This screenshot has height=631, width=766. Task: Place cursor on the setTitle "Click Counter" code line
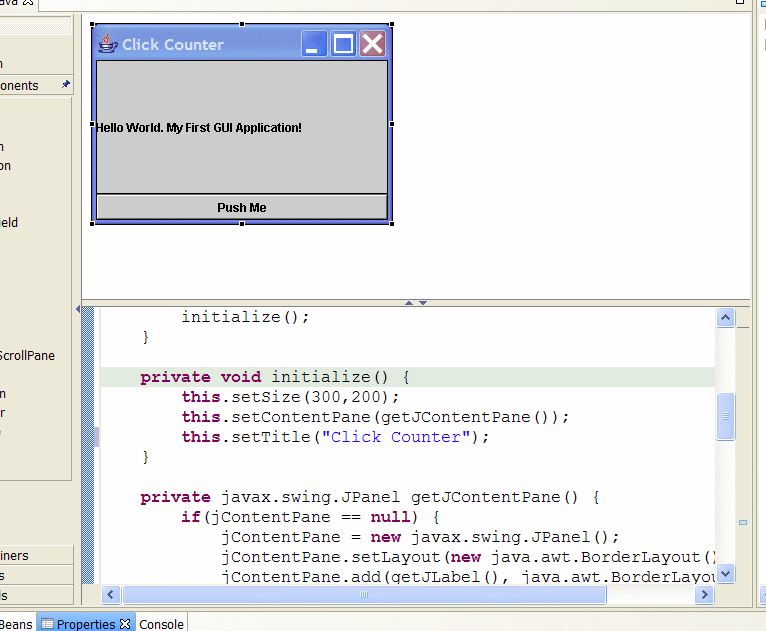[320, 437]
